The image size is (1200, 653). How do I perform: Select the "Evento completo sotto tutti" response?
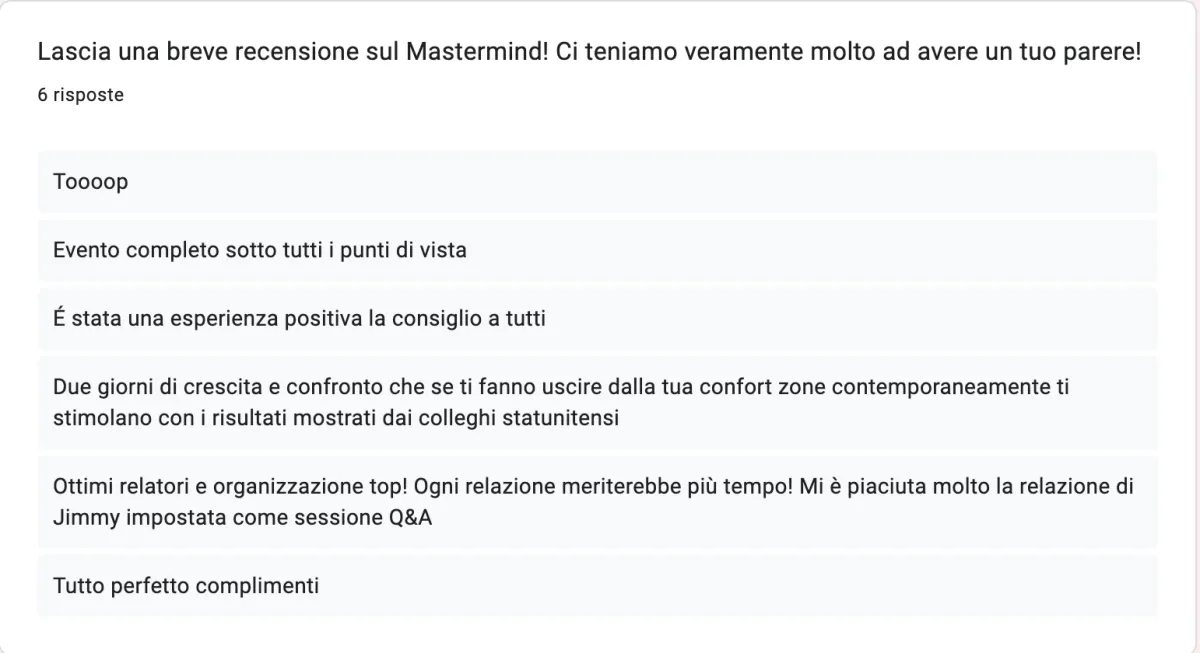pyautogui.click(x=597, y=250)
